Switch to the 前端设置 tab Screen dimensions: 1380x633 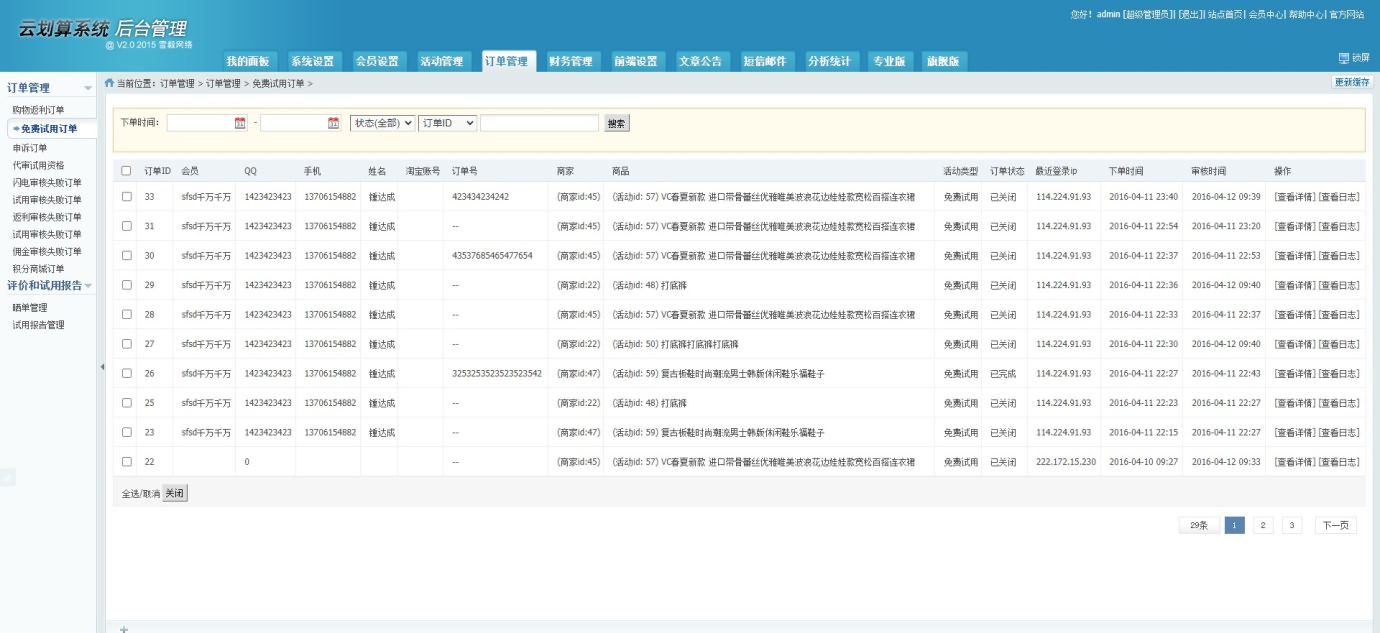[x=636, y=61]
